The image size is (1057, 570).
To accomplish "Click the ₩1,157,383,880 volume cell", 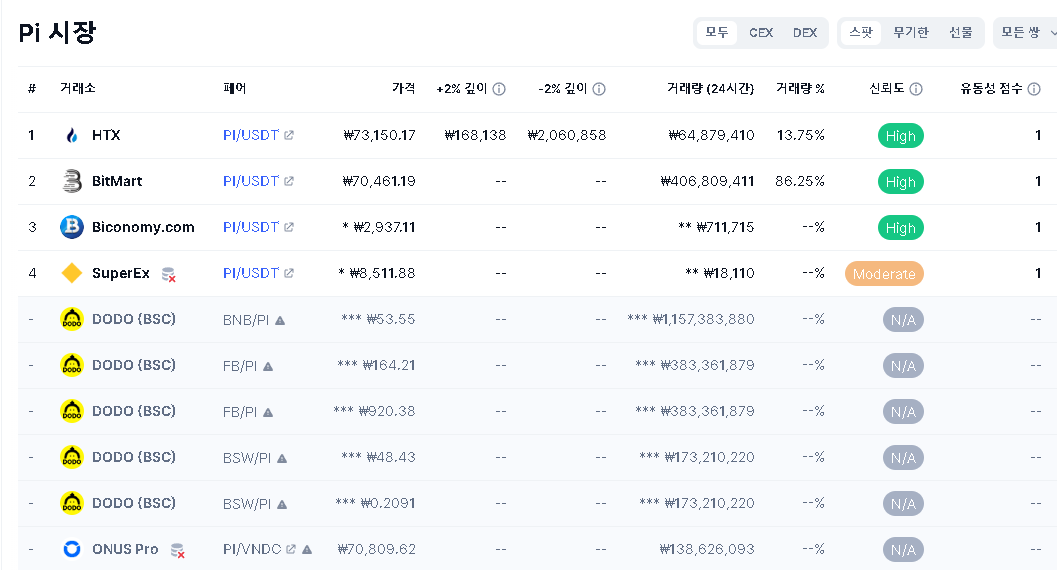I will [x=691, y=319].
